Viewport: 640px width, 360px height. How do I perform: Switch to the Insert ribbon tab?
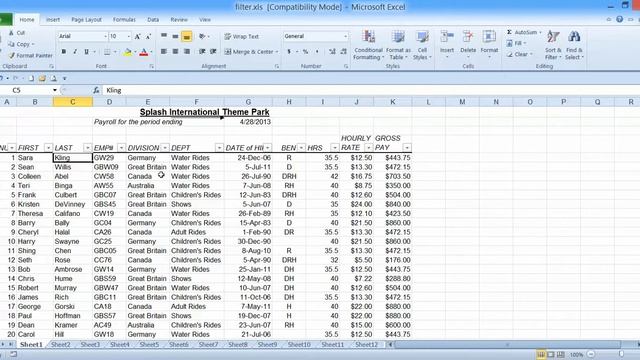pos(53,20)
